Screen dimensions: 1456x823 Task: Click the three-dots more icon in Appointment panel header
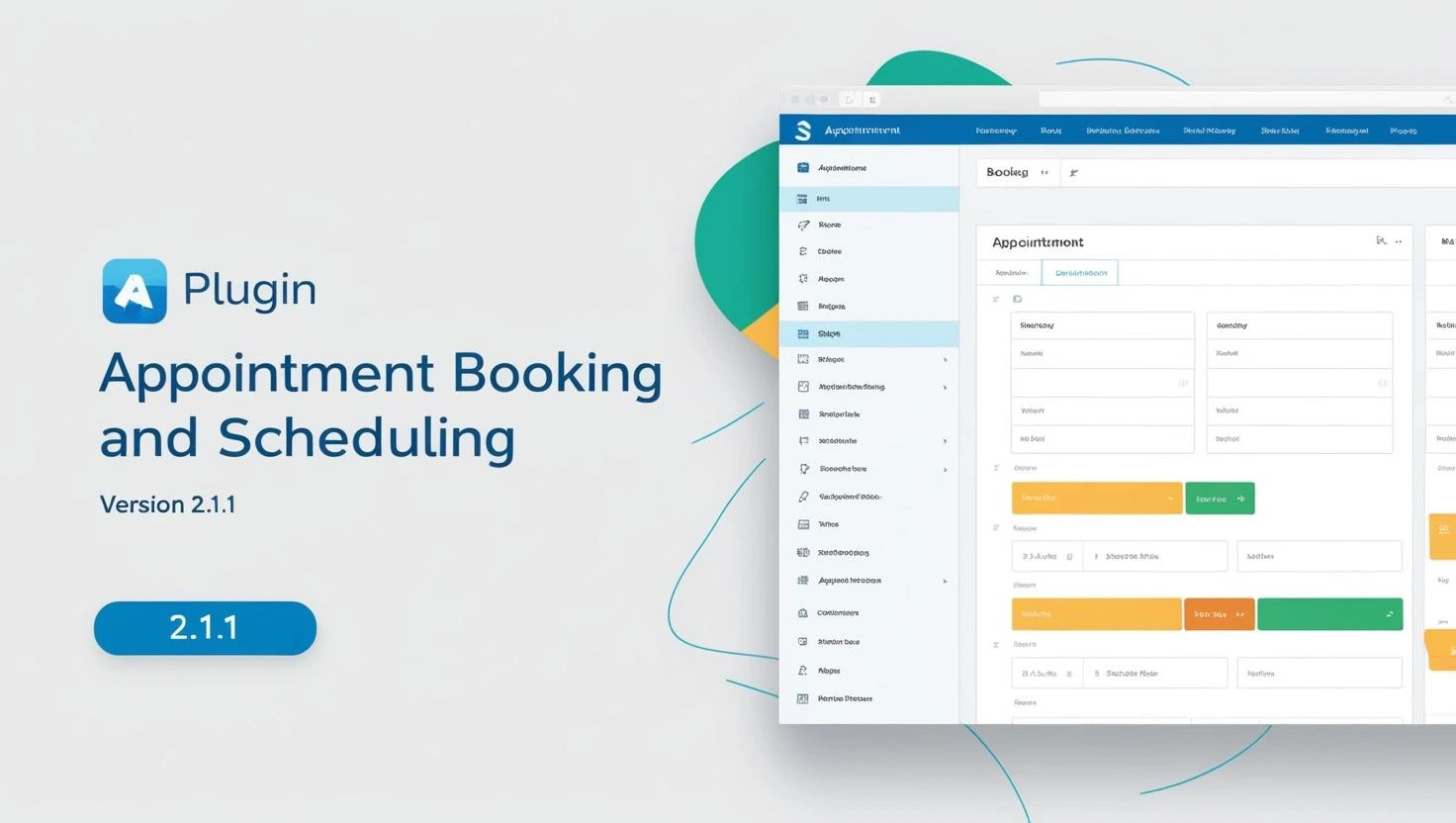[1399, 241]
